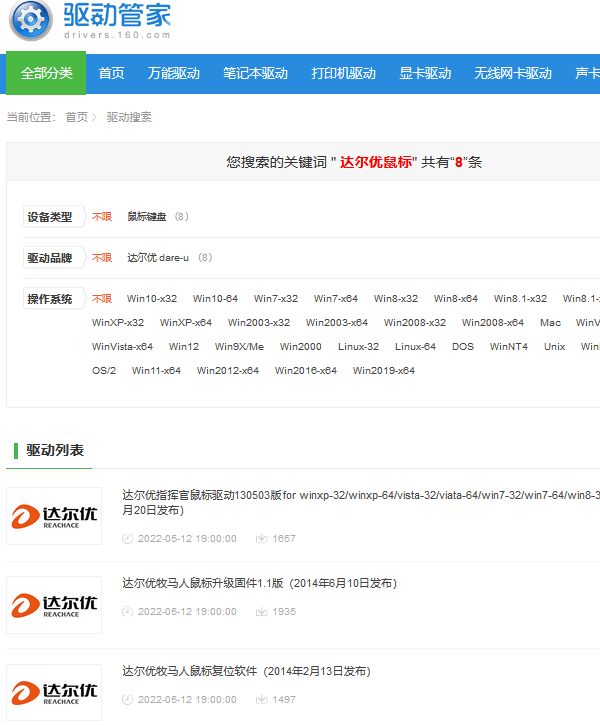Image resolution: width=600 pixels, height=726 pixels.
Task: Filter by Win2016-x64 system
Action: pos(306,371)
